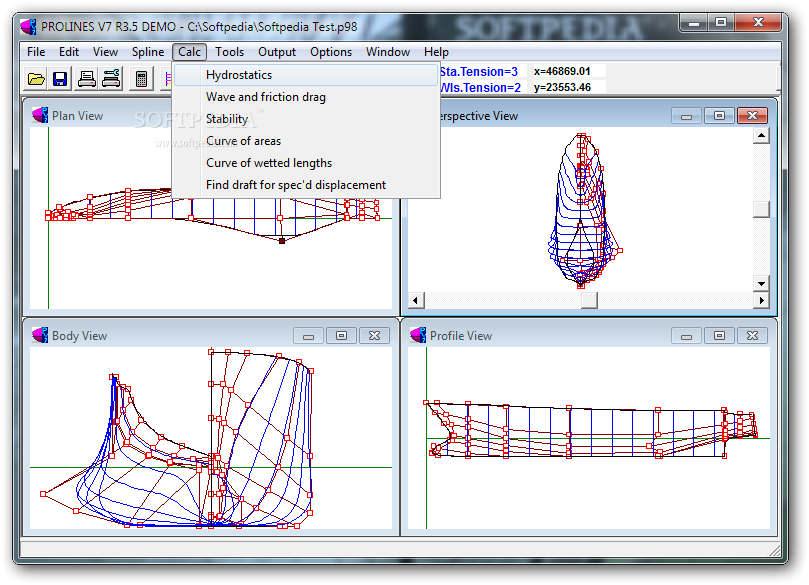Click the Save floppy disk icon

point(60,79)
